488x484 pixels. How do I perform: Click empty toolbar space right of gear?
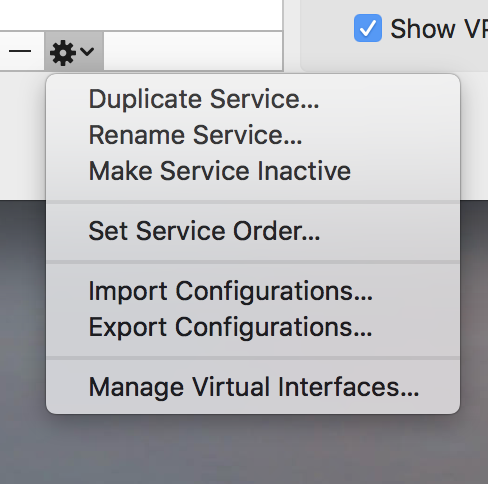193,51
